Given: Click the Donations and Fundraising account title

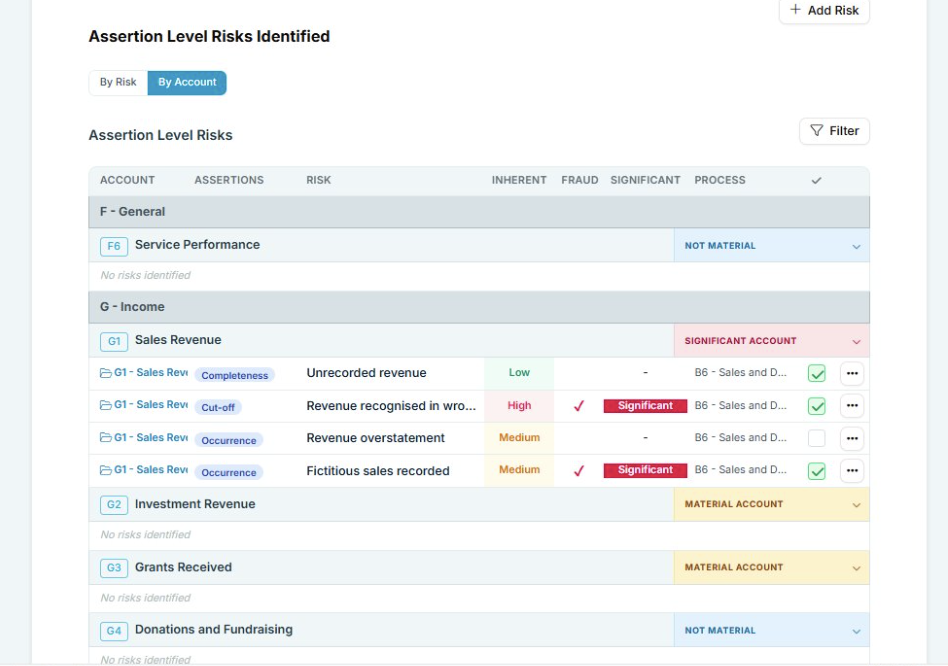Looking at the screenshot, I should [x=213, y=630].
